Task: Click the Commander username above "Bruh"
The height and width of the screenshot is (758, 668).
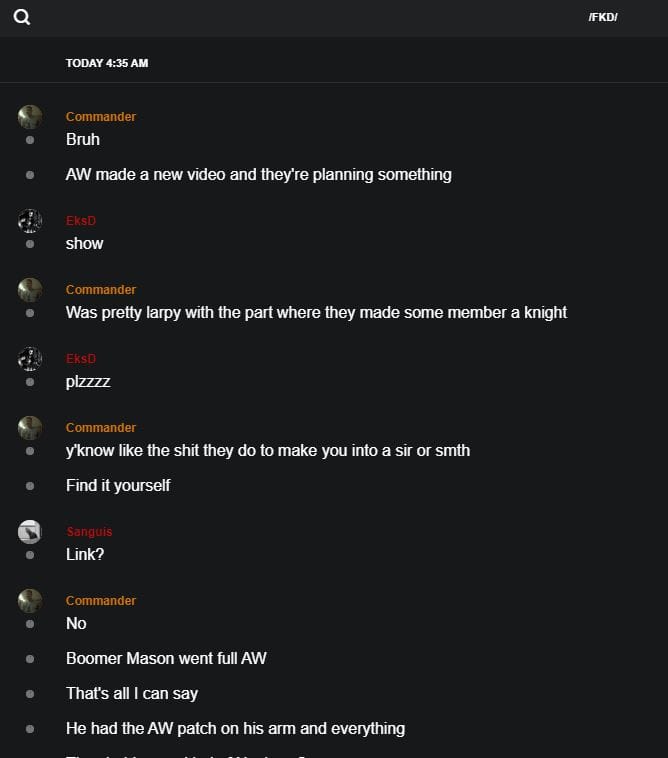Action: coord(101,117)
